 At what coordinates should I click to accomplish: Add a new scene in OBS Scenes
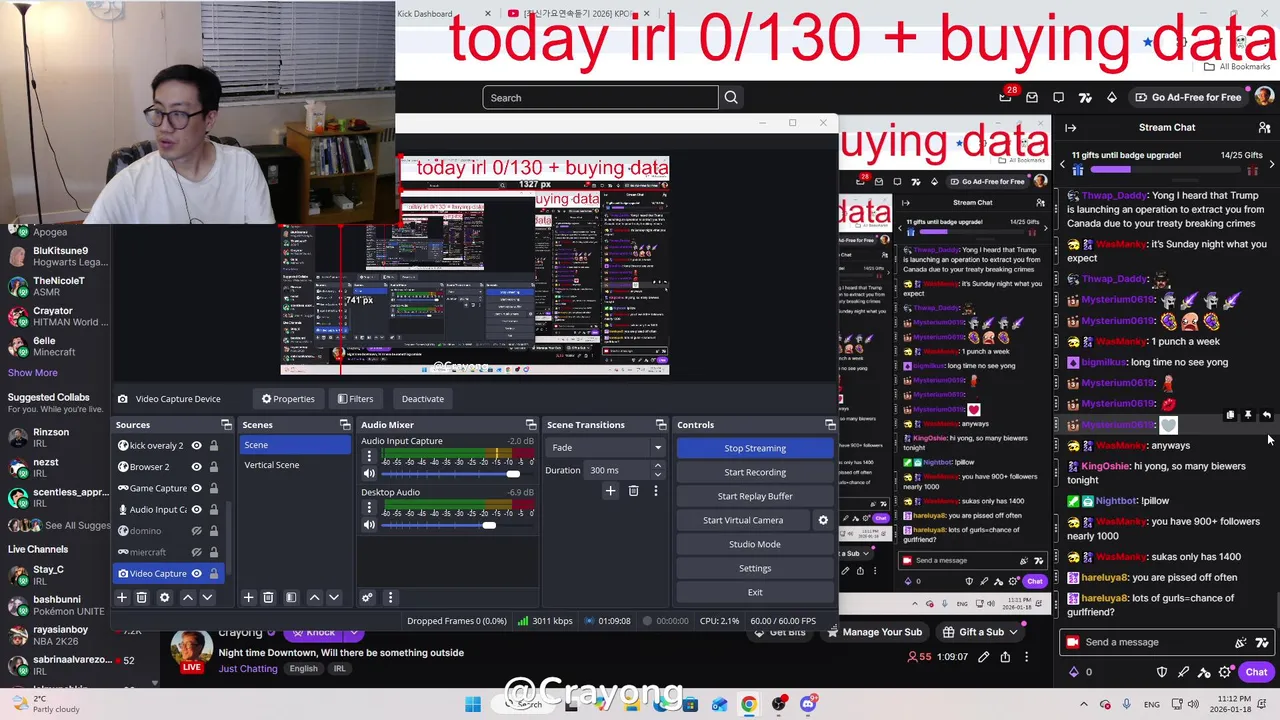pos(248,597)
